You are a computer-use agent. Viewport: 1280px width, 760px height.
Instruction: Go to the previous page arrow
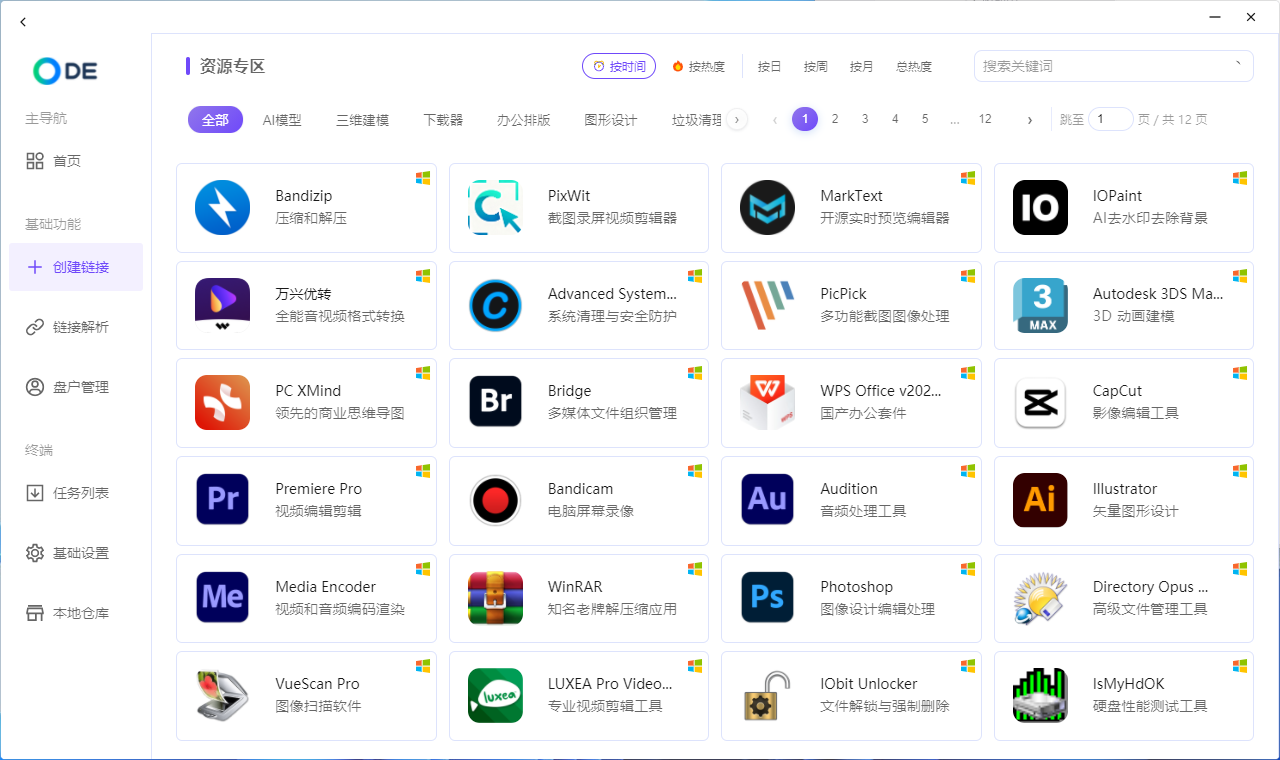(x=775, y=120)
